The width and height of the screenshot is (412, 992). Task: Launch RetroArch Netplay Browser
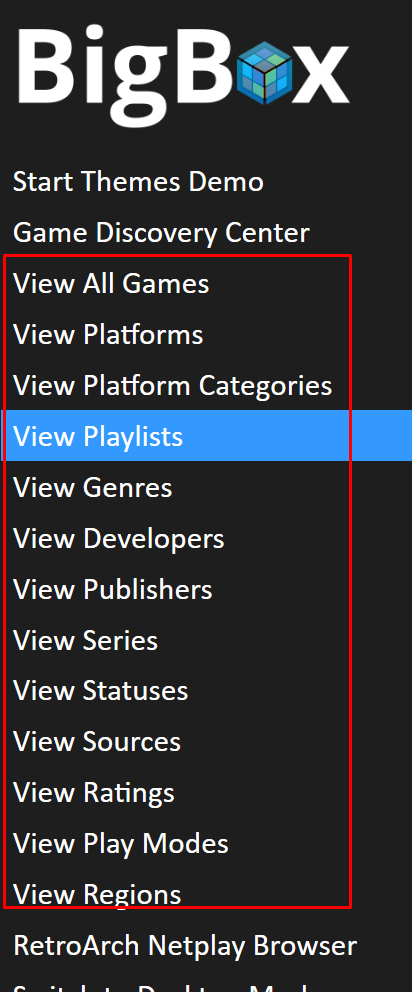click(185, 946)
